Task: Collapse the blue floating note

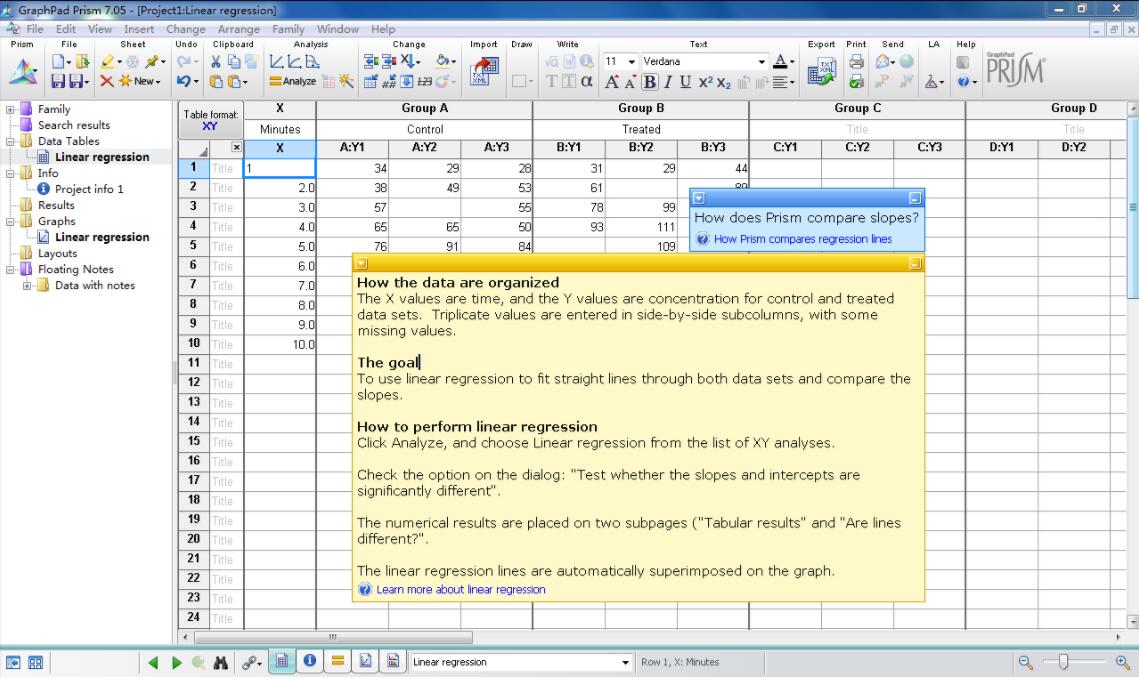Action: [x=915, y=198]
